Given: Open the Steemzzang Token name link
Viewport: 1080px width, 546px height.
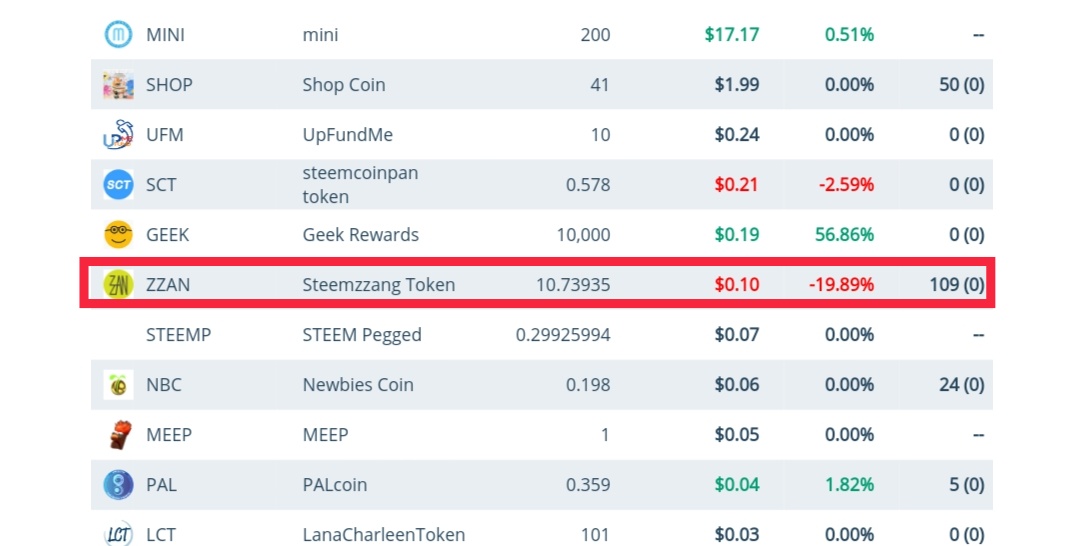Looking at the screenshot, I should click(378, 285).
